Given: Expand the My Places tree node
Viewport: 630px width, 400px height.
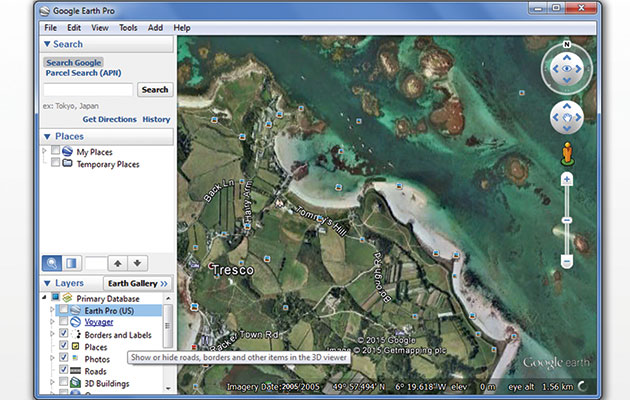Looking at the screenshot, I should 45,151.
